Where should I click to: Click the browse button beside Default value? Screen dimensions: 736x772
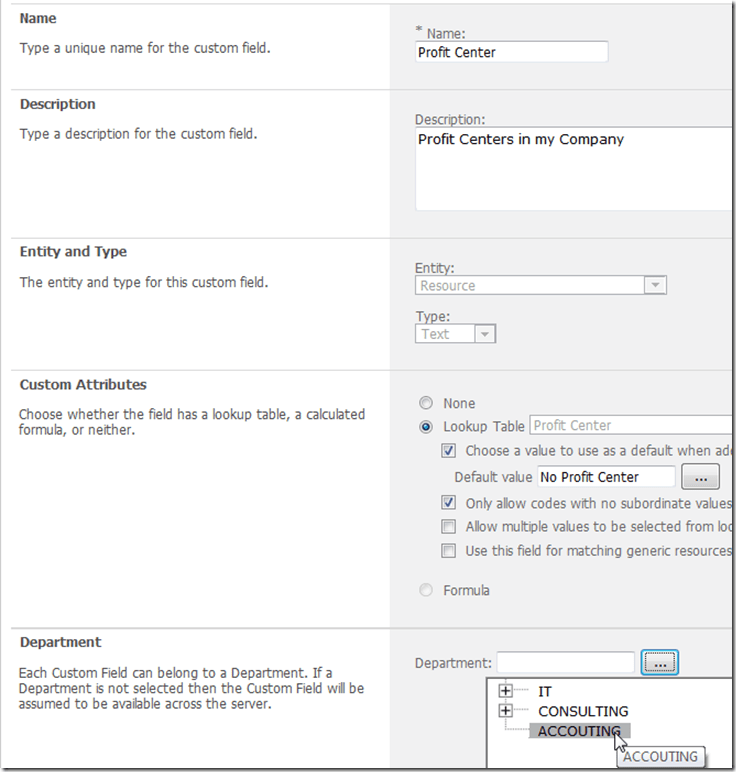pos(701,476)
